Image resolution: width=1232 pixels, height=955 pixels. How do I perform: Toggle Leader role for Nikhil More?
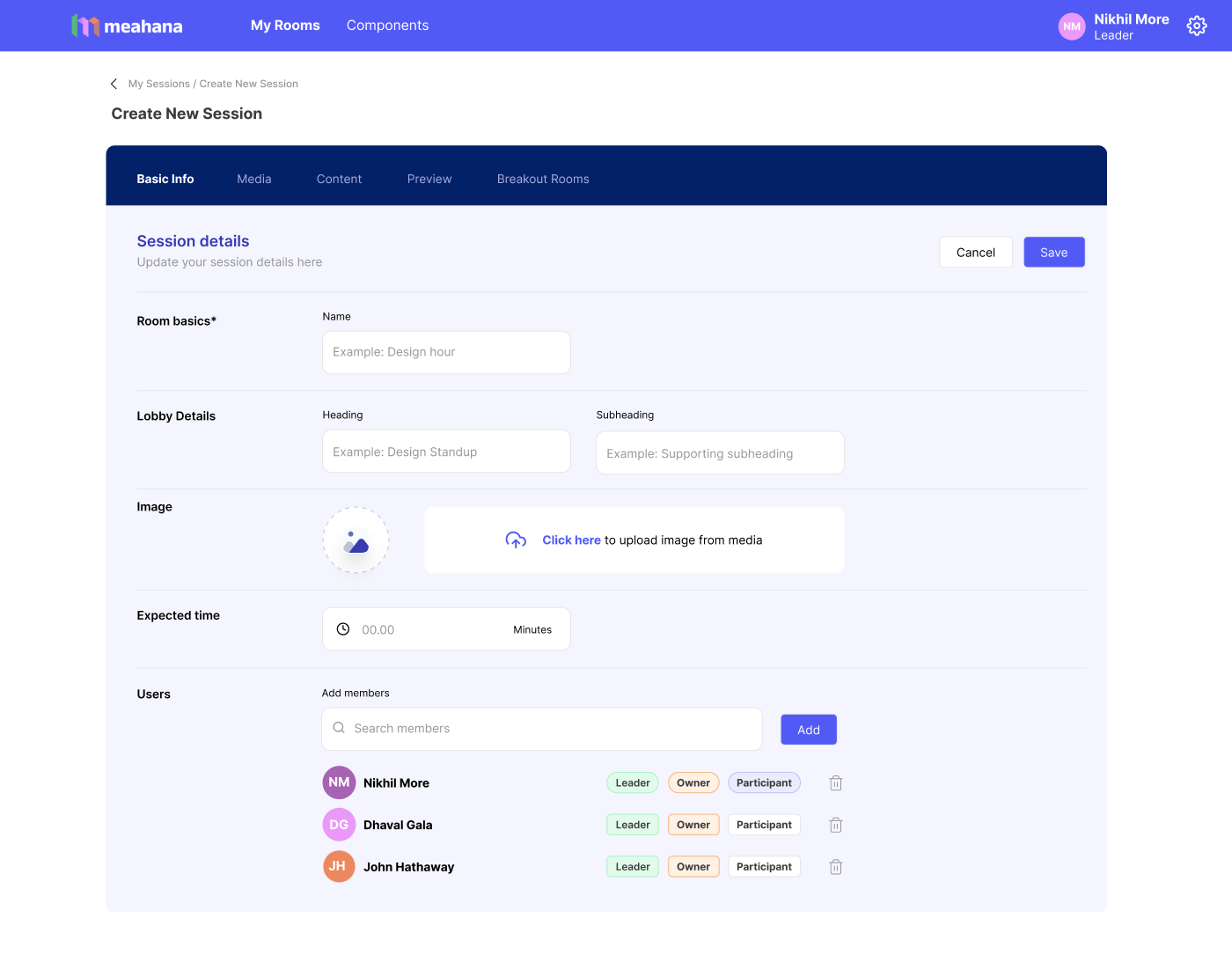pyautogui.click(x=633, y=782)
